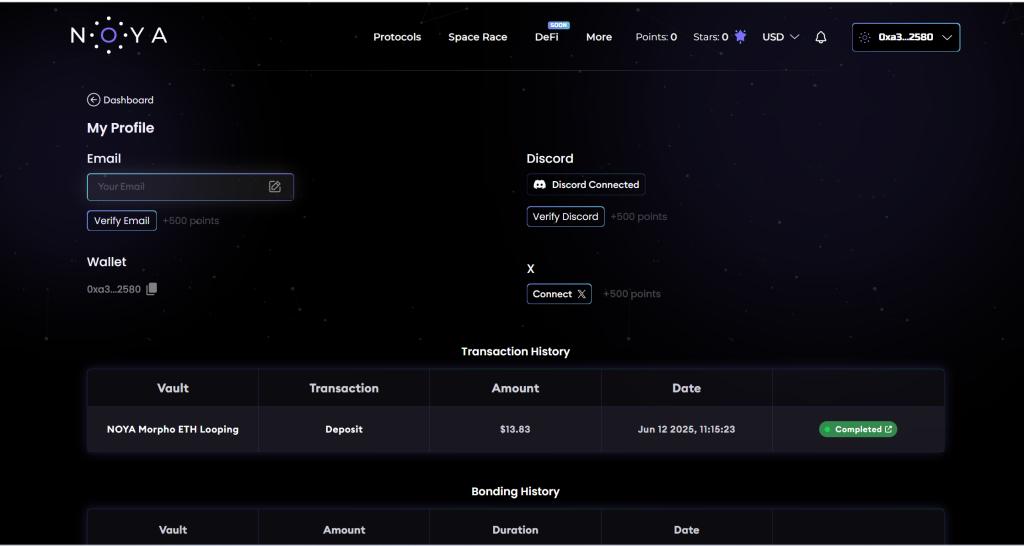Viewport: 1024px width, 546px height.
Task: Click the wallet avatar icon in header
Action: 865,37
